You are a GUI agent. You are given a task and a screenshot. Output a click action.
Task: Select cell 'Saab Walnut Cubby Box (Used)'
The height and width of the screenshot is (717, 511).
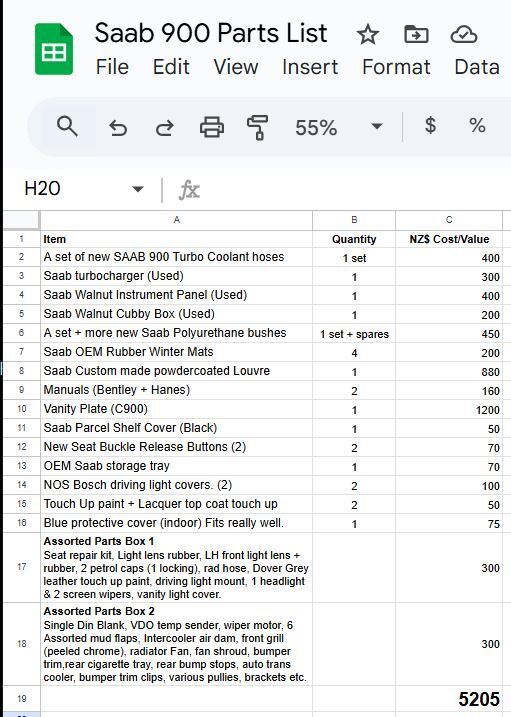[x=176, y=314]
